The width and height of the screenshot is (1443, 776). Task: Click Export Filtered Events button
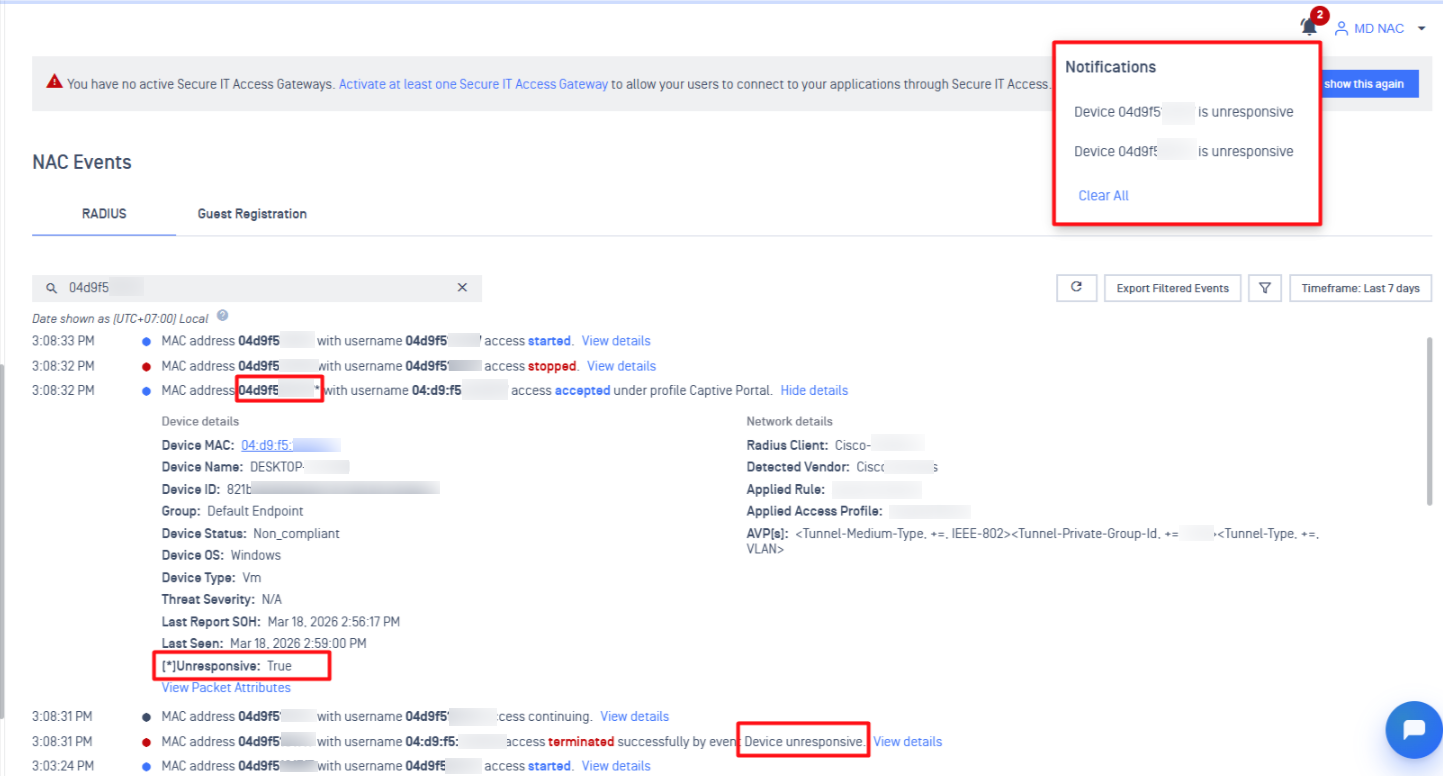pyautogui.click(x=1172, y=288)
